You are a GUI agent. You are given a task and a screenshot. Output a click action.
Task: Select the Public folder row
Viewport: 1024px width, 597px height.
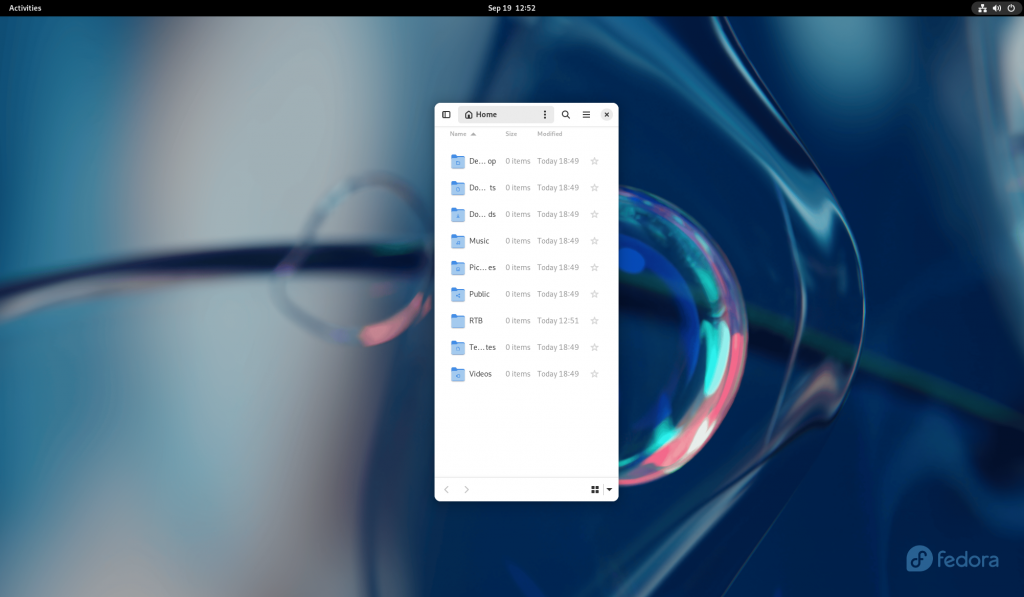(x=520, y=293)
